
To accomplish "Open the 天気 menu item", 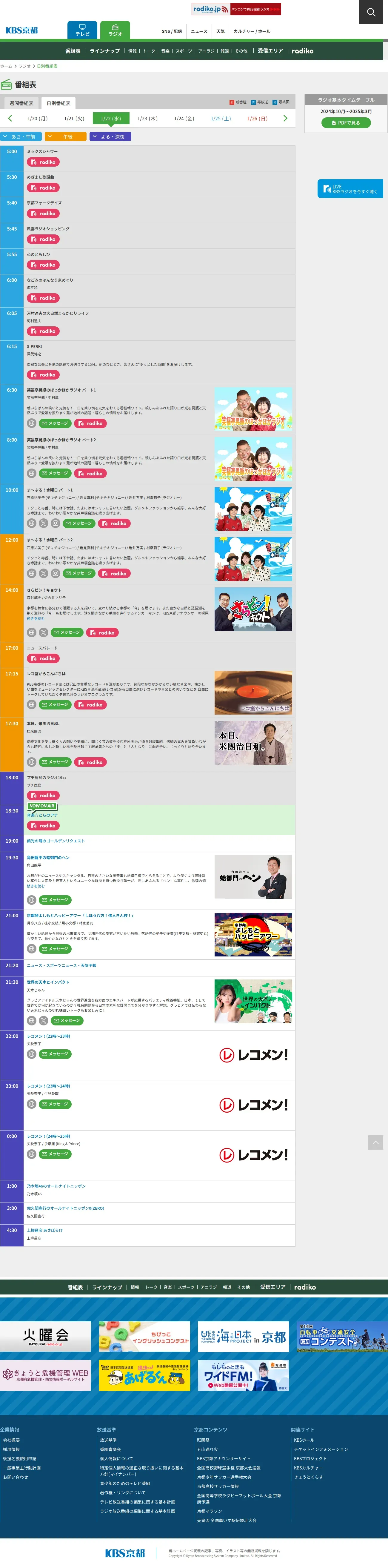I will [x=220, y=31].
